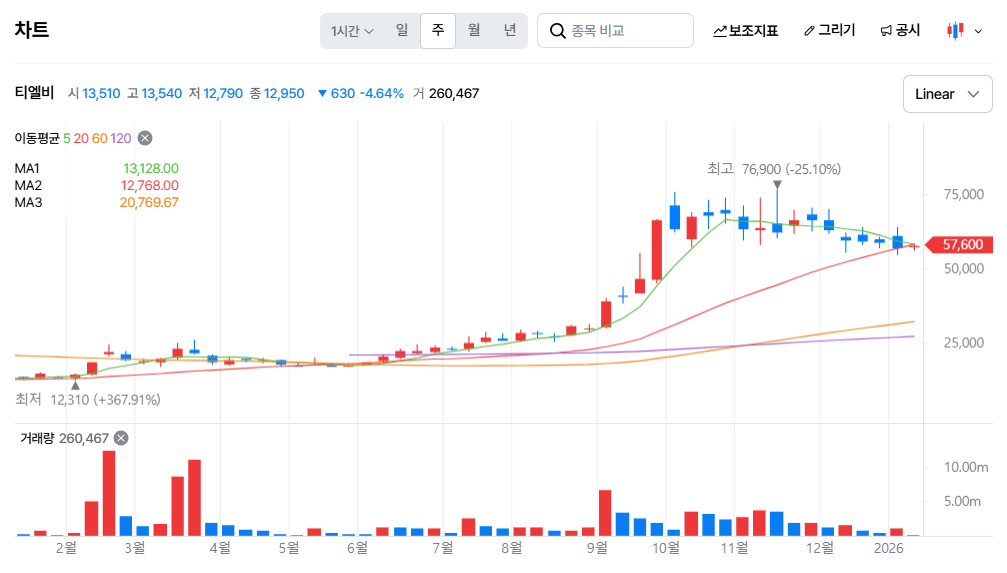This screenshot has width=1007, height=573.
Task: Click the closing price 12,950
Action: 284,94
